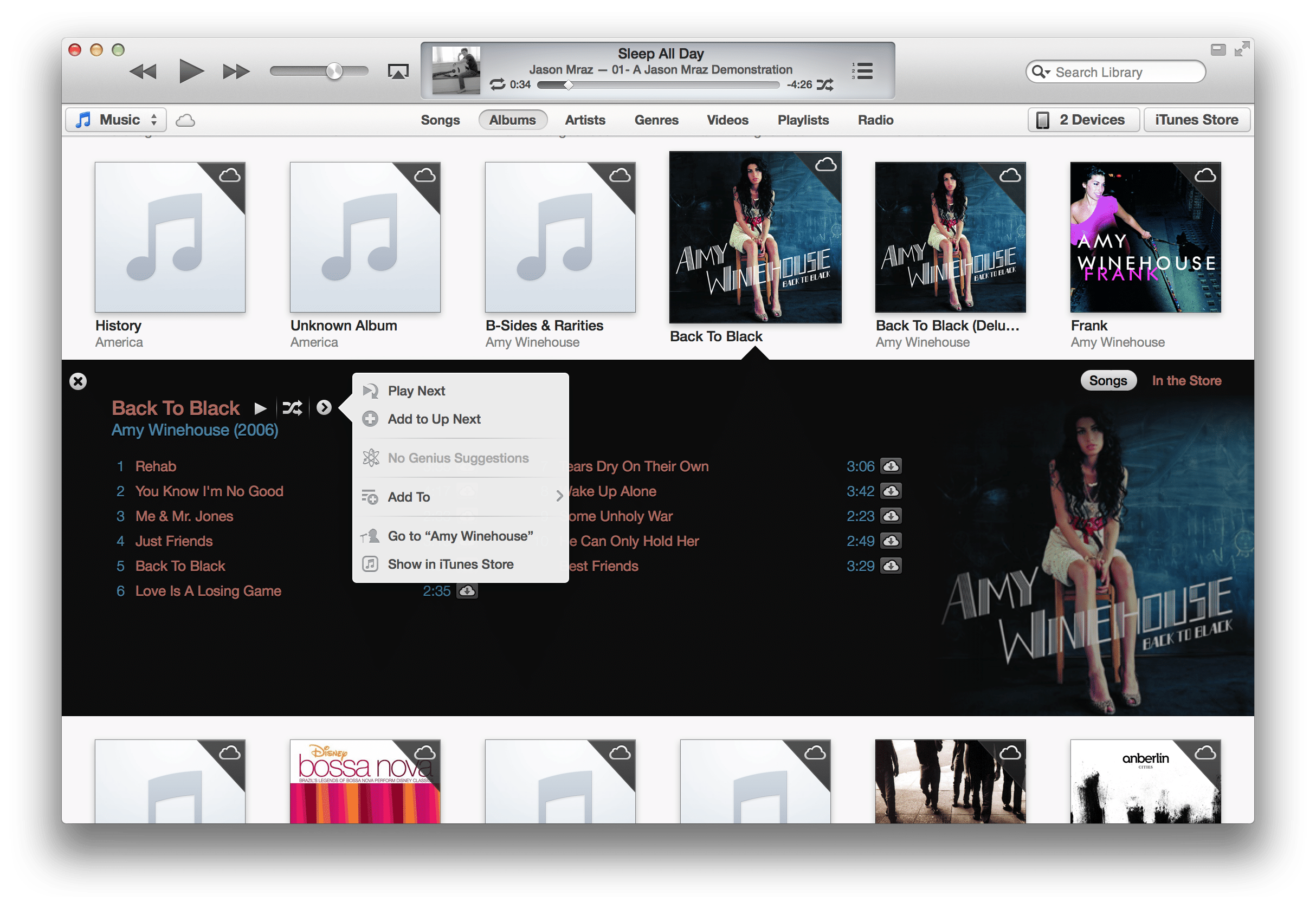Open the Music library selector dropdown

[x=116, y=120]
